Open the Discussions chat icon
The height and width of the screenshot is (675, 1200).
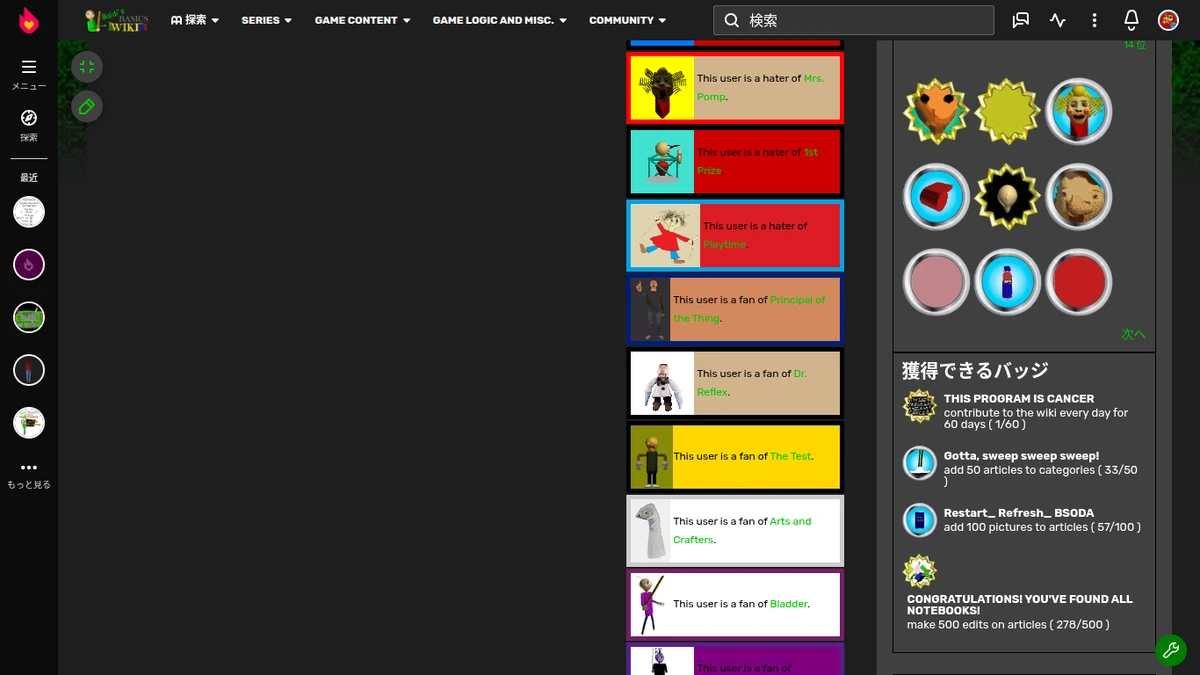point(1020,20)
